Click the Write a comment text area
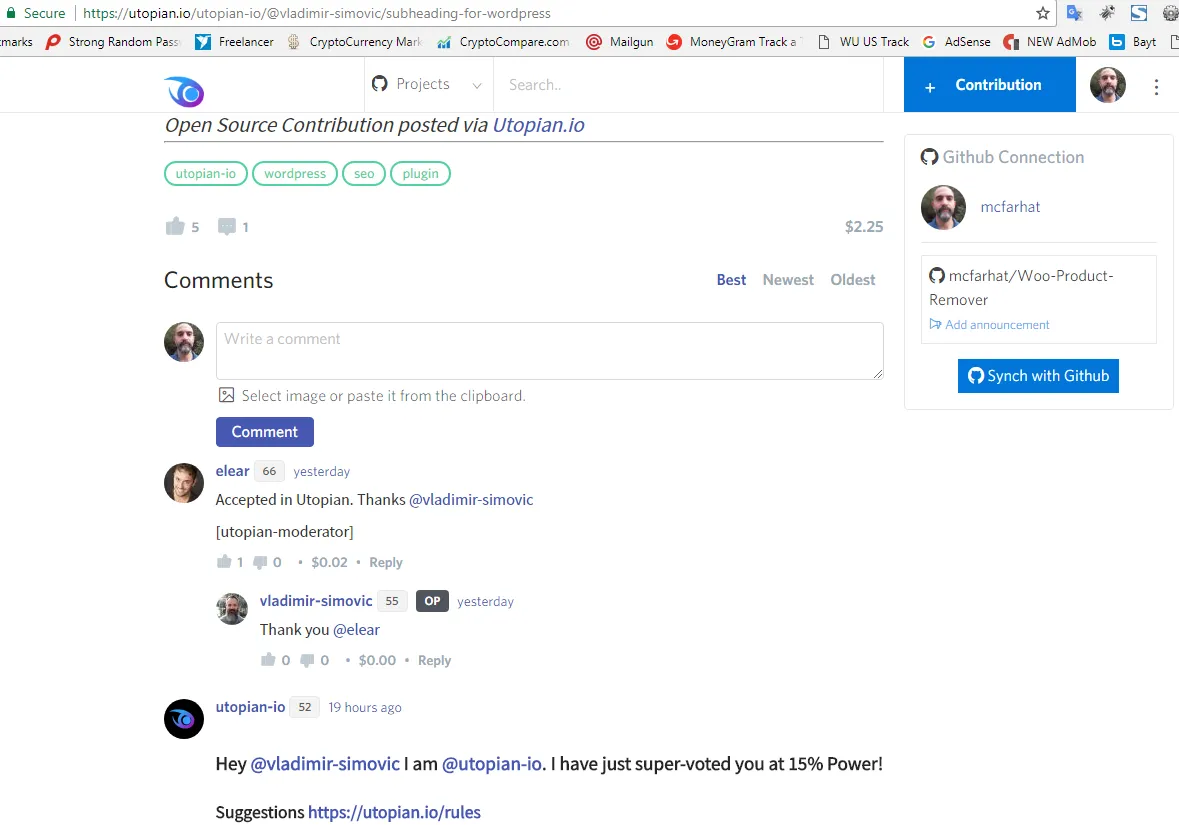 (x=550, y=350)
